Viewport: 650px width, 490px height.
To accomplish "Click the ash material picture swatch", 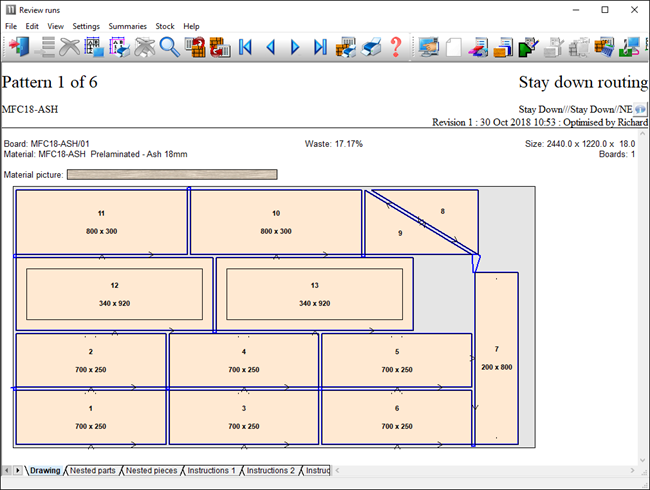I will click(172, 175).
